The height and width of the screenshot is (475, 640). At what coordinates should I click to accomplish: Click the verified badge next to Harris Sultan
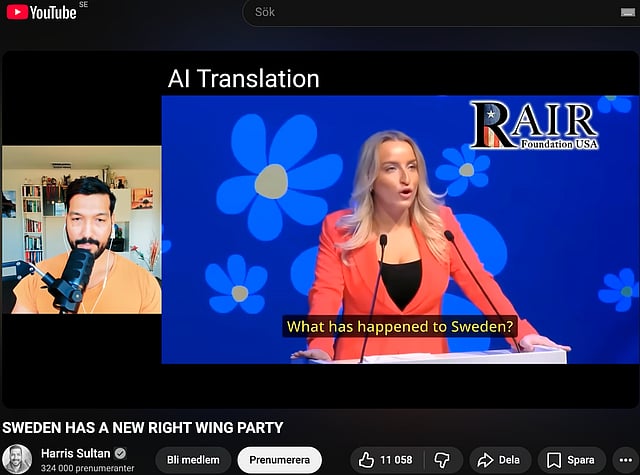pyautogui.click(x=120, y=452)
